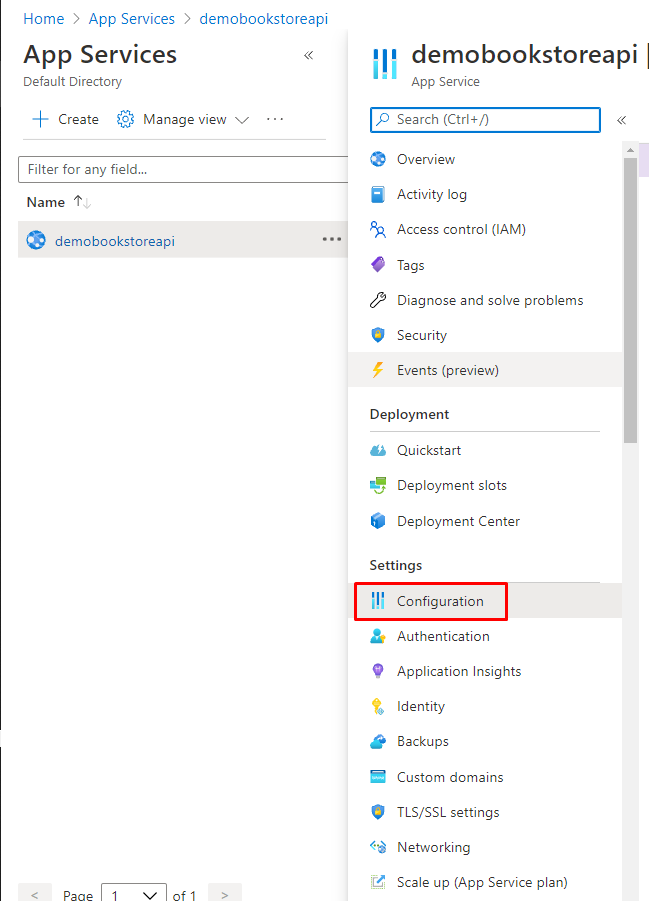Go to App Services breadcrumb link
Screen dimensions: 649x901
(x=132, y=19)
